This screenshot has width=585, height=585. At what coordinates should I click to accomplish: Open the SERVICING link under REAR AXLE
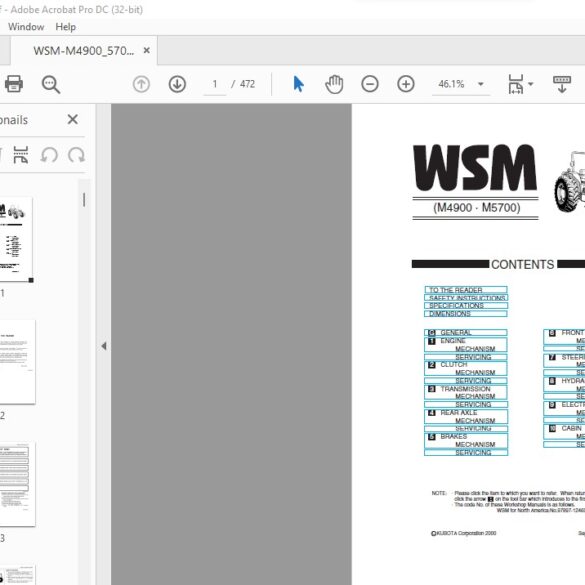click(466, 429)
